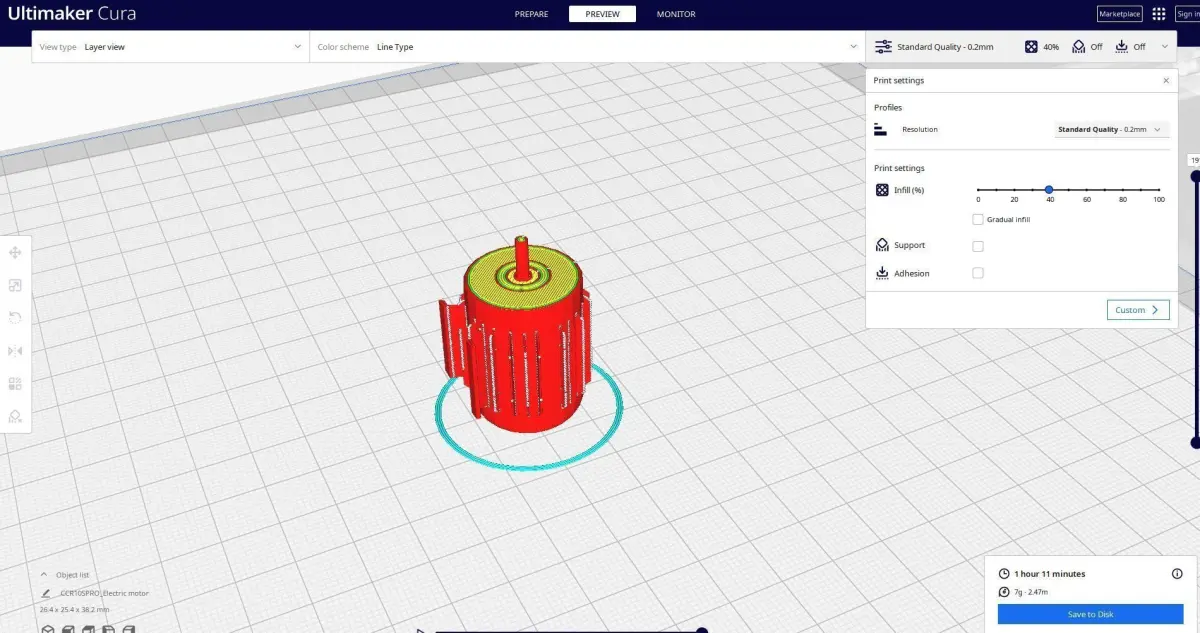The width and height of the screenshot is (1200, 633).
Task: Click the Infill percentage slider handle
Action: tap(1049, 189)
